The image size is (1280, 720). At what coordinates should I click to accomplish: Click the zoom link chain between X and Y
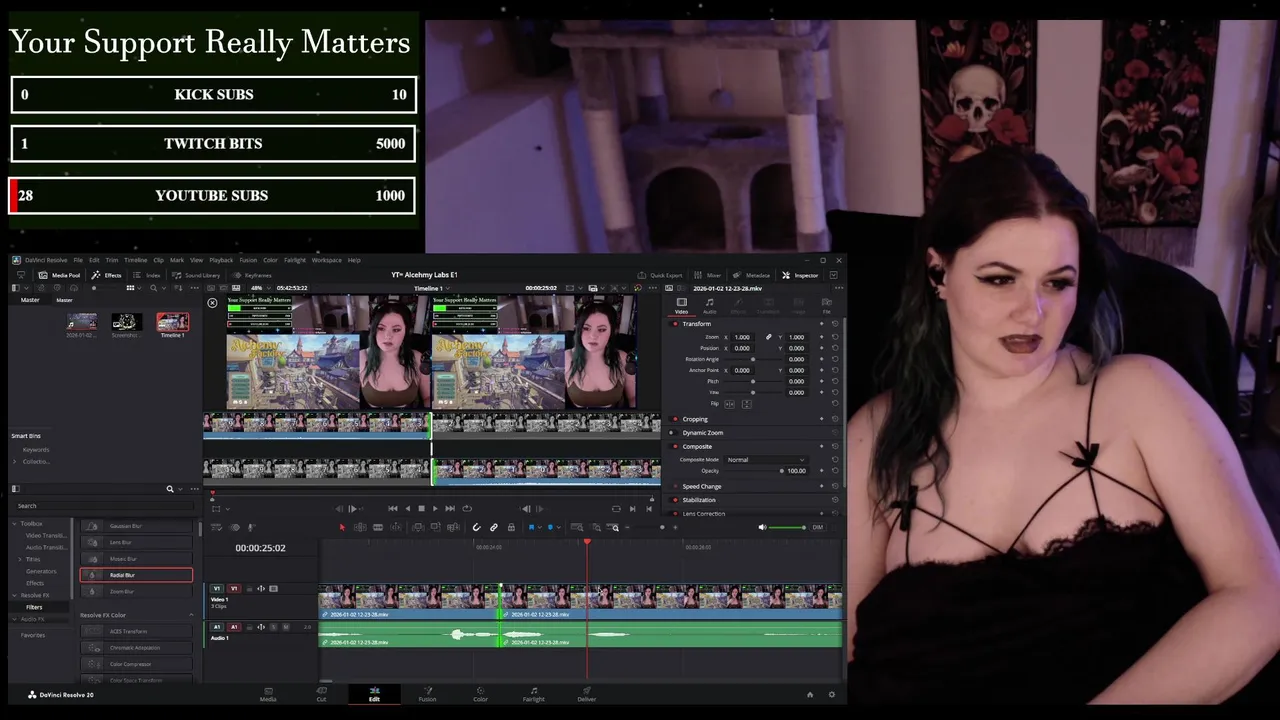[x=769, y=337]
